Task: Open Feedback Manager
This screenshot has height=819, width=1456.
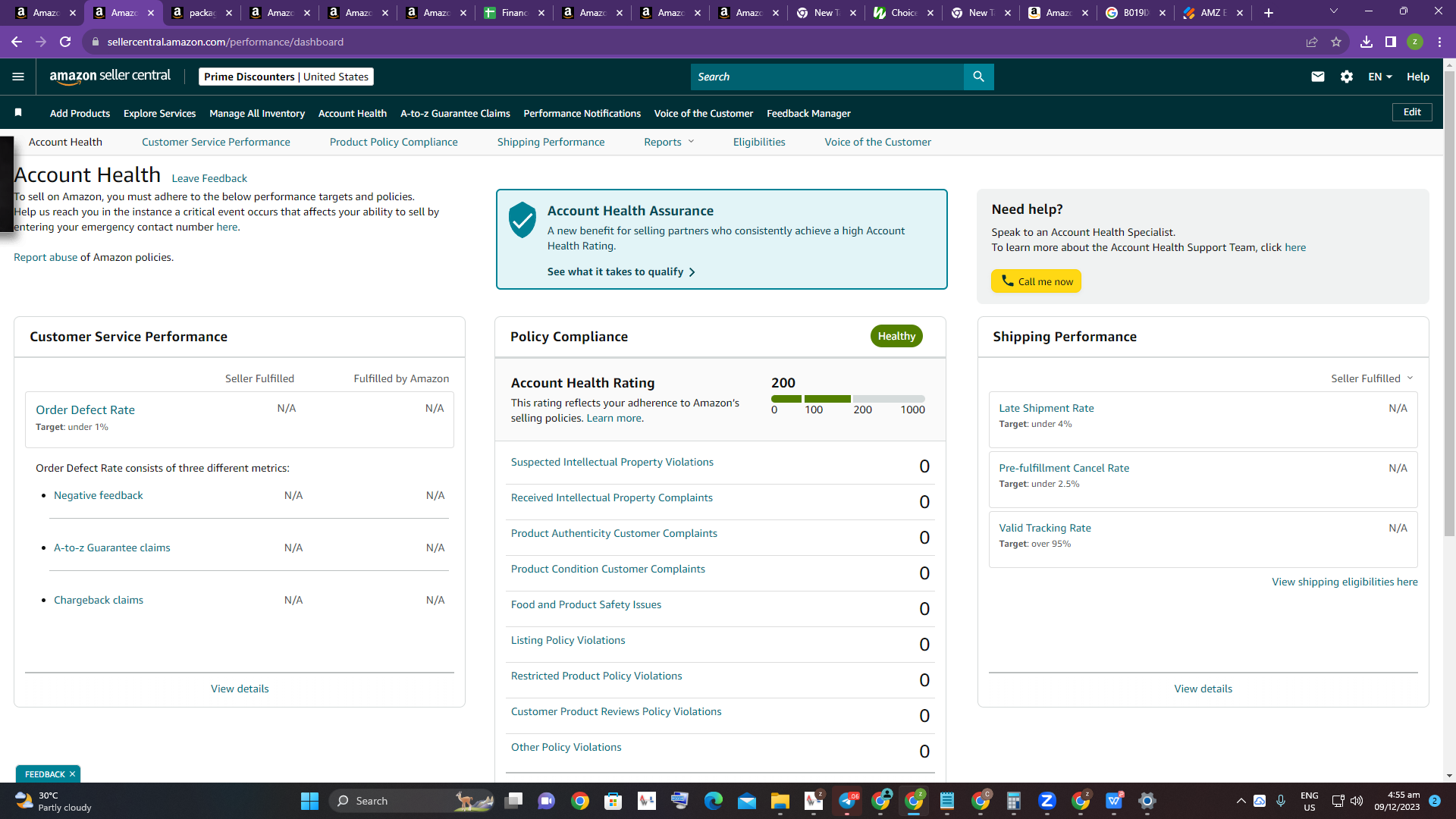Action: point(808,113)
